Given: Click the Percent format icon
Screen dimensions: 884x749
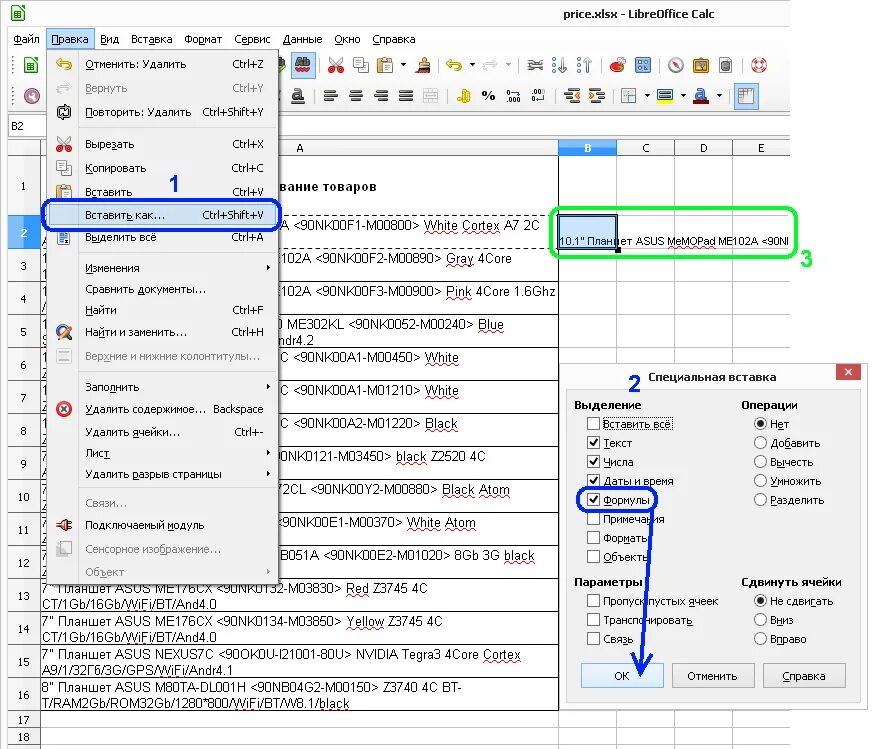Looking at the screenshot, I should click(x=487, y=95).
